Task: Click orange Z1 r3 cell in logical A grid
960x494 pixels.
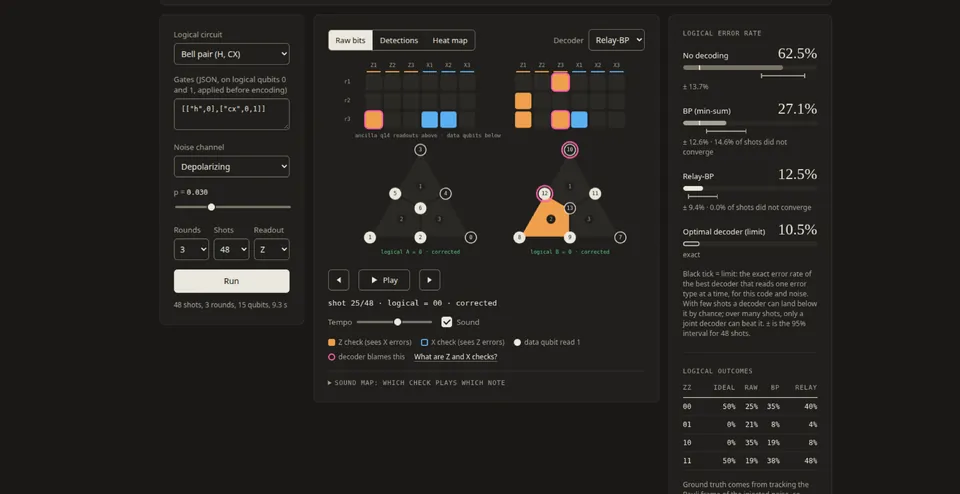Action: point(373,119)
